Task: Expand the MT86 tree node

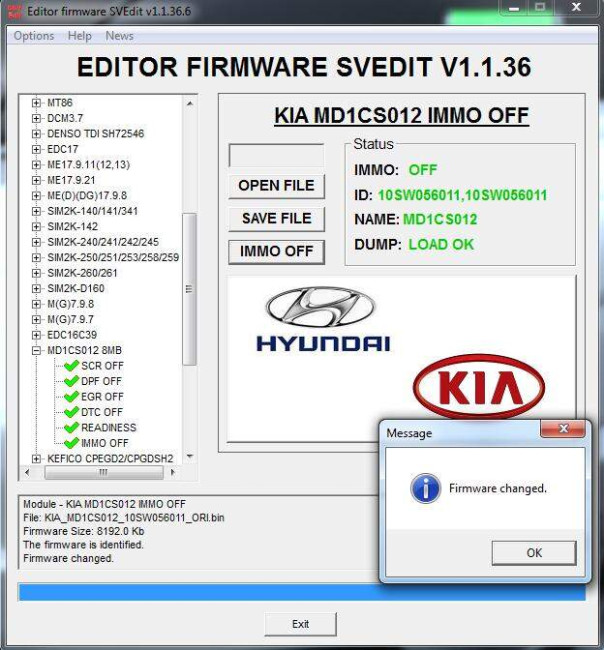Action: pyautogui.click(x=36, y=102)
